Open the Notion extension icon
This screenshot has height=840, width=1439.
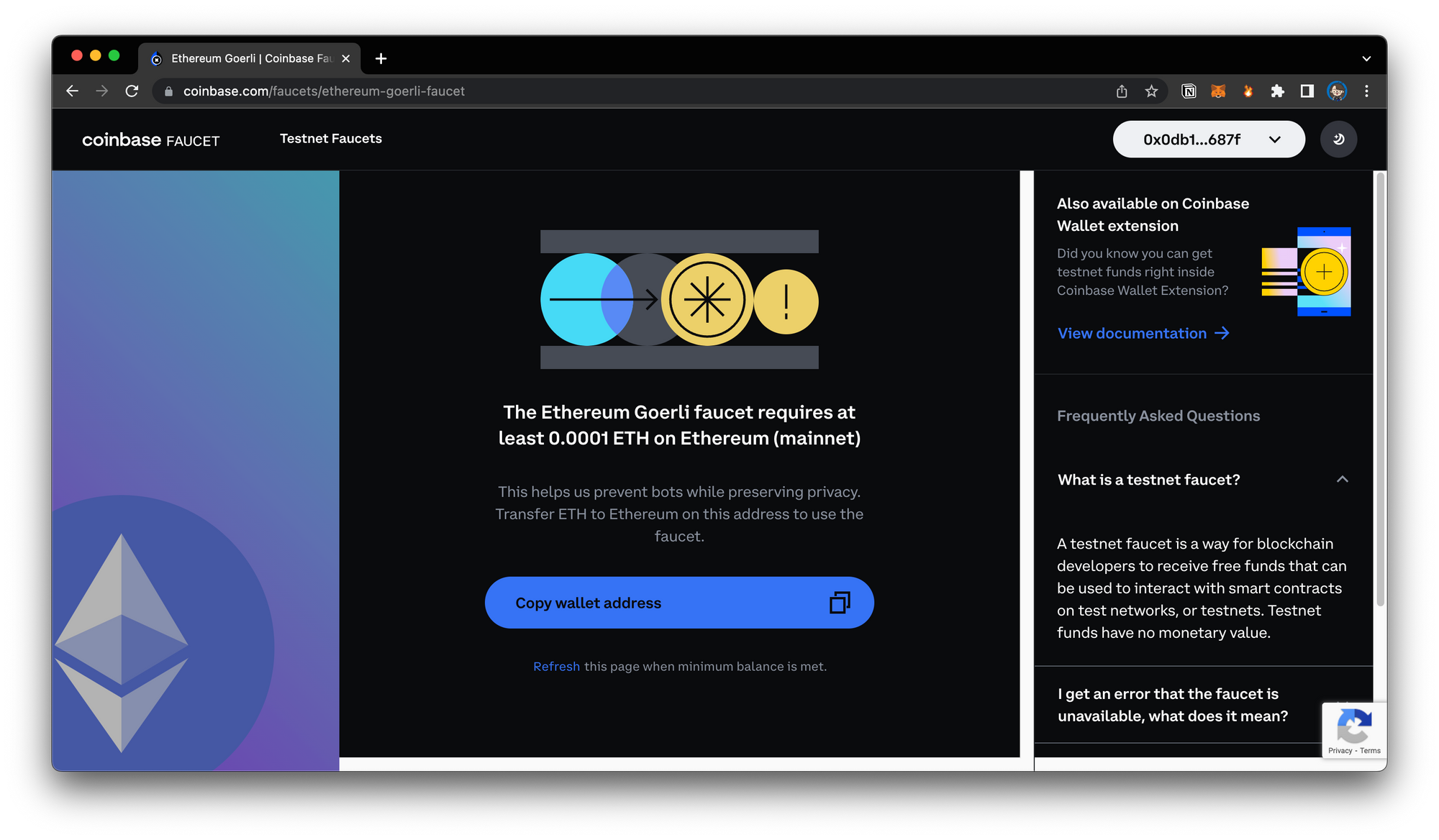[1189, 91]
